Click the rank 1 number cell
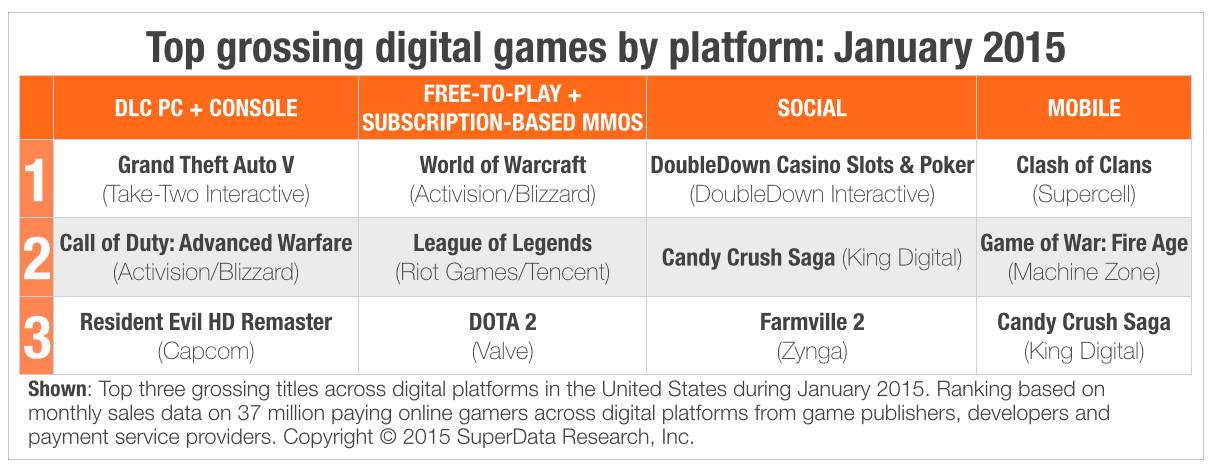This screenshot has height=472, width=1213. coord(36,180)
